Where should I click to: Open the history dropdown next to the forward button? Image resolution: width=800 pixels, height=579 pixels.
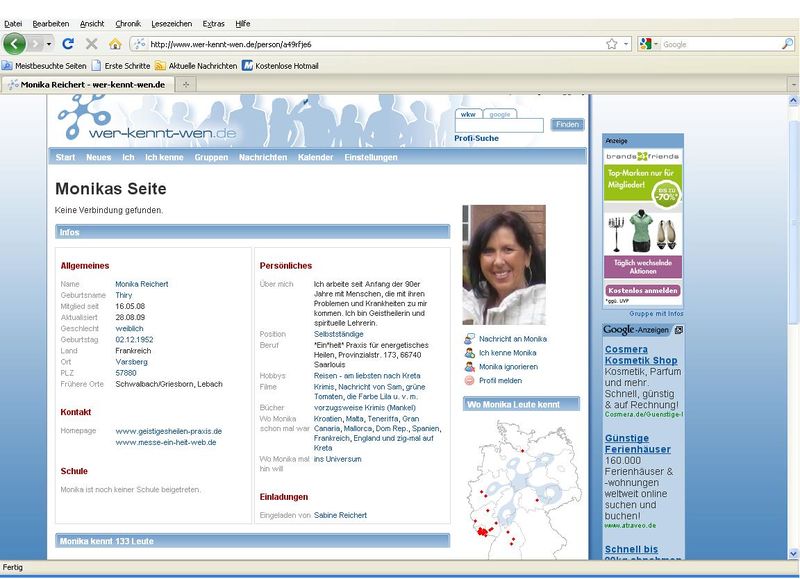pos(48,44)
